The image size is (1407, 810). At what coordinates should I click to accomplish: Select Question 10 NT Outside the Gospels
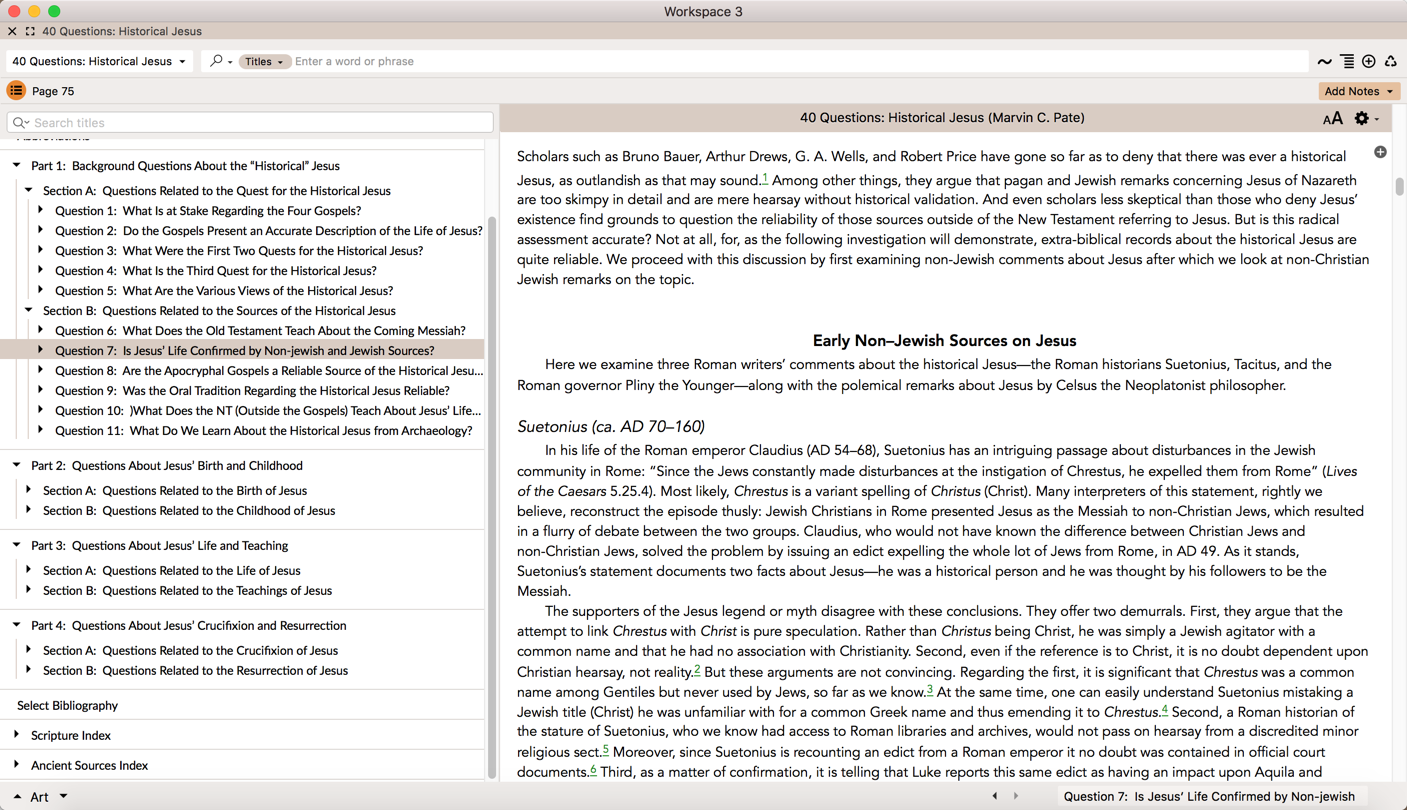tap(268, 411)
